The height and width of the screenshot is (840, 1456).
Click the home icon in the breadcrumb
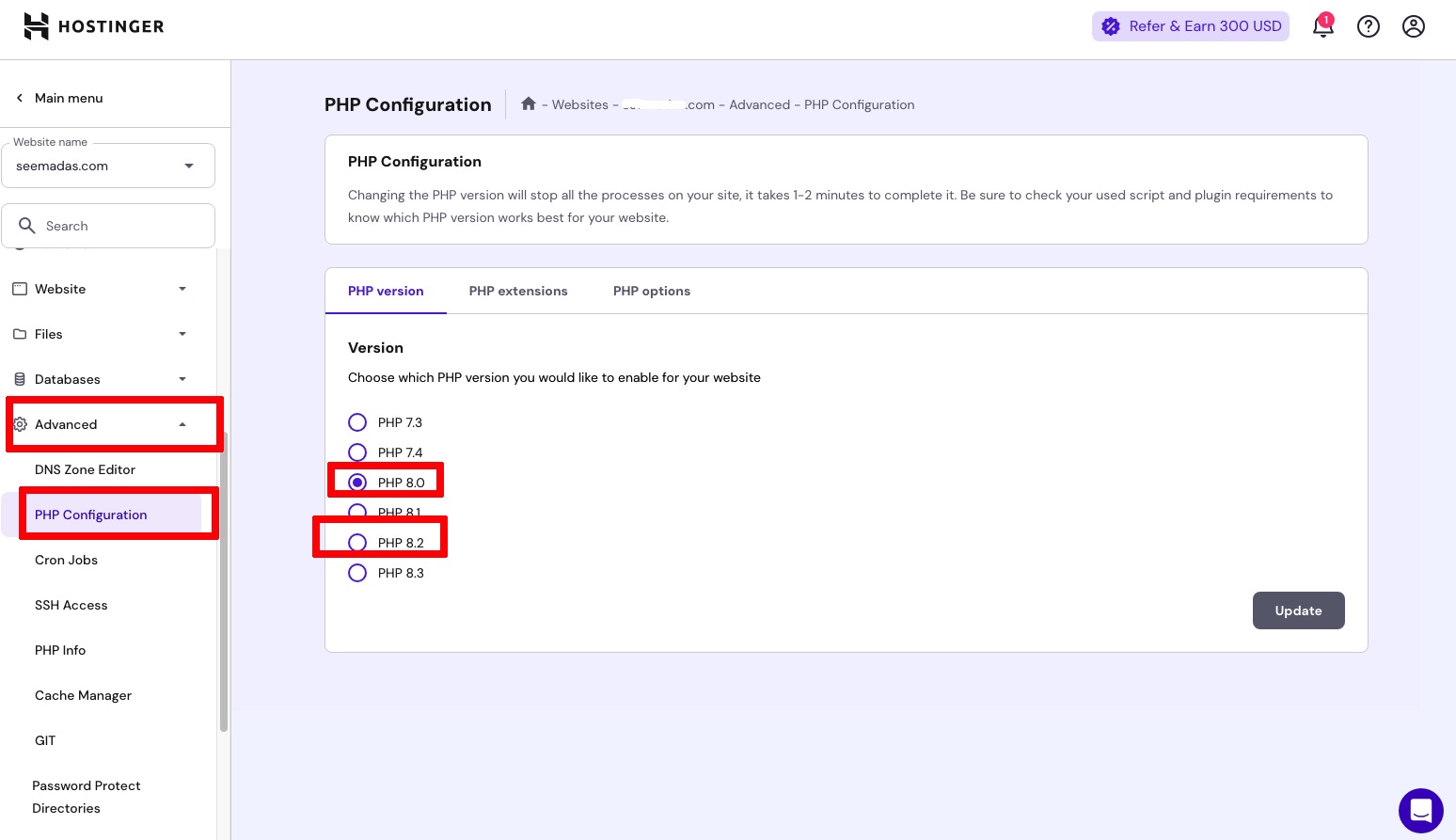[529, 103]
